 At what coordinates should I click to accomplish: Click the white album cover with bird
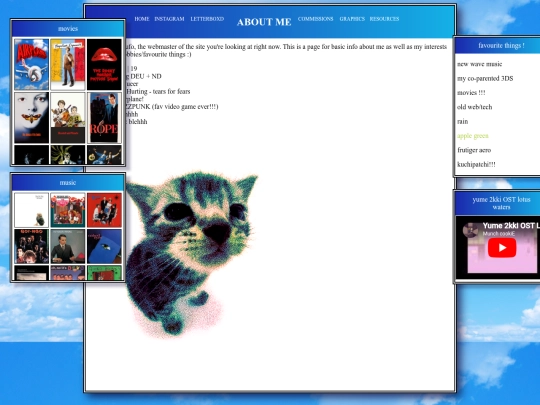pyautogui.click(x=31, y=210)
